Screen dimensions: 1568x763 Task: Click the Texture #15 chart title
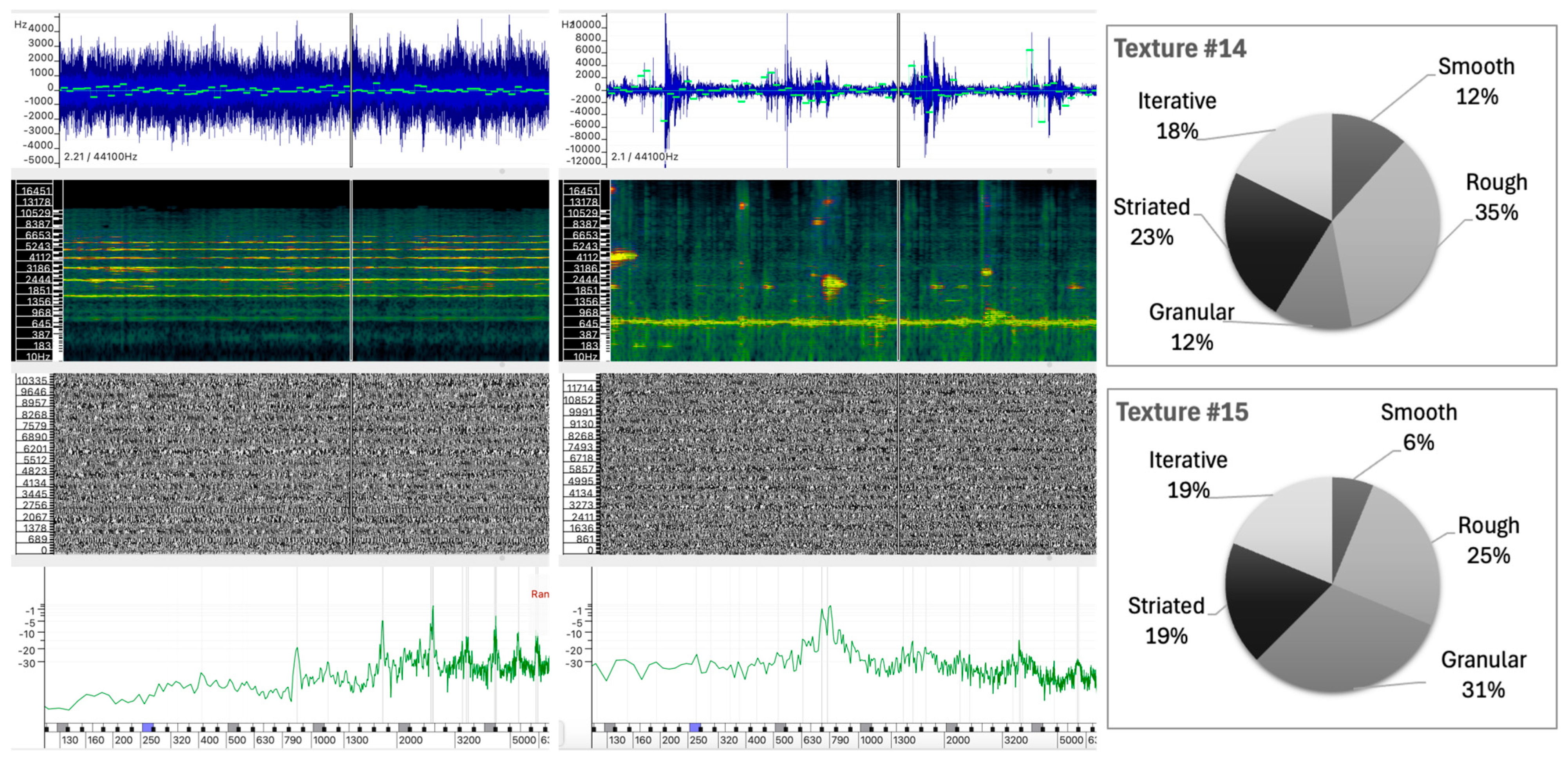coord(1181,412)
